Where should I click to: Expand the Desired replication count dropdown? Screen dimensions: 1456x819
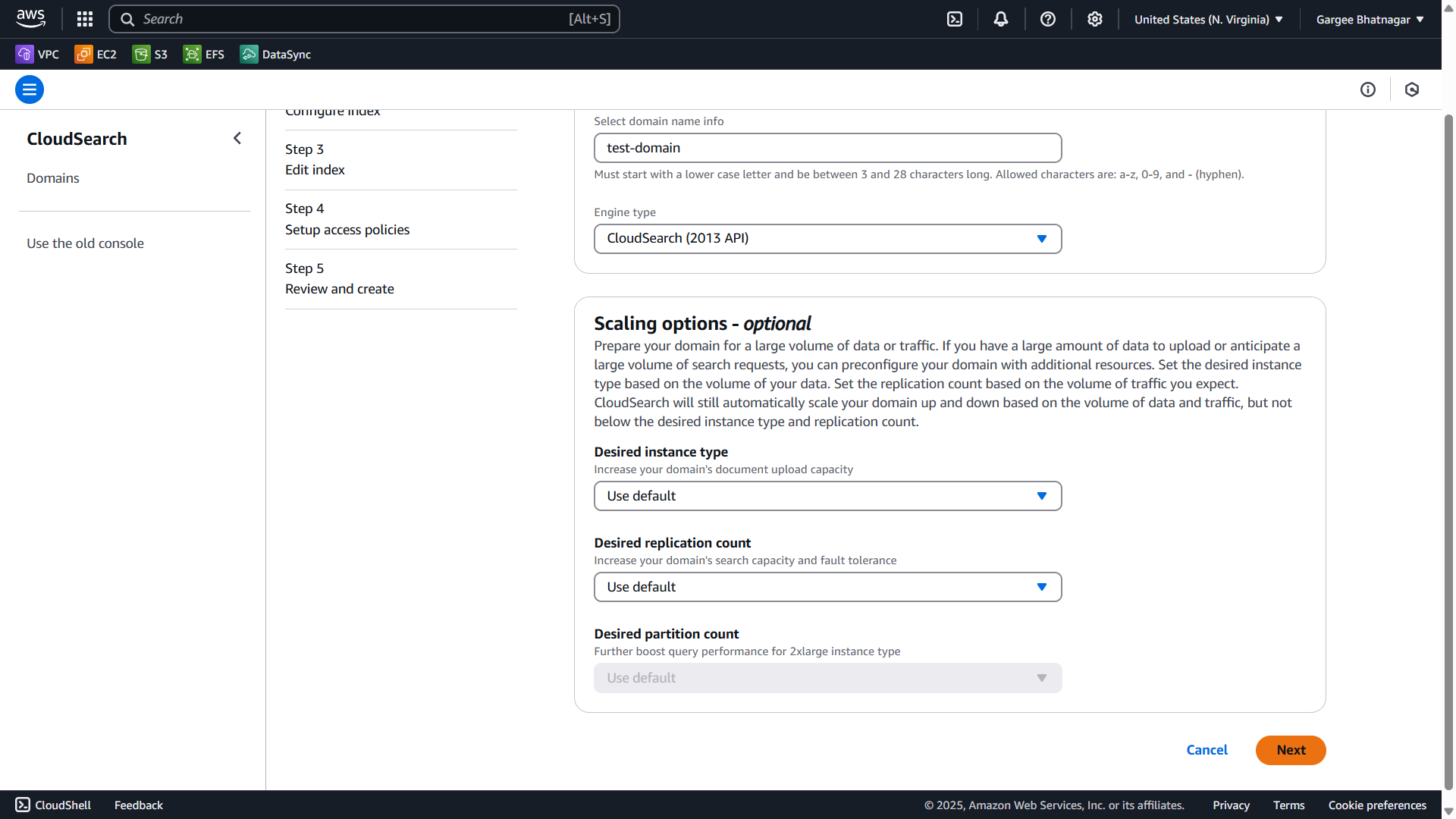click(x=827, y=587)
